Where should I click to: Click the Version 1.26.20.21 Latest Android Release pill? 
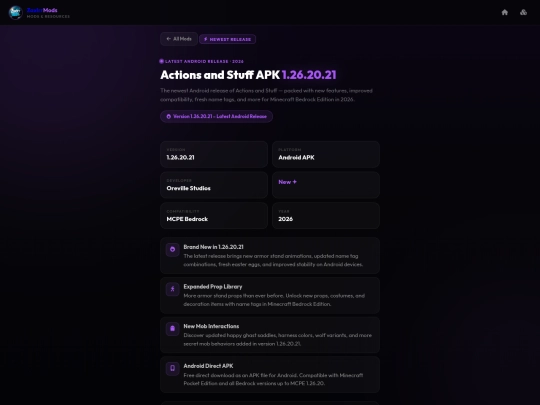[x=216, y=116]
